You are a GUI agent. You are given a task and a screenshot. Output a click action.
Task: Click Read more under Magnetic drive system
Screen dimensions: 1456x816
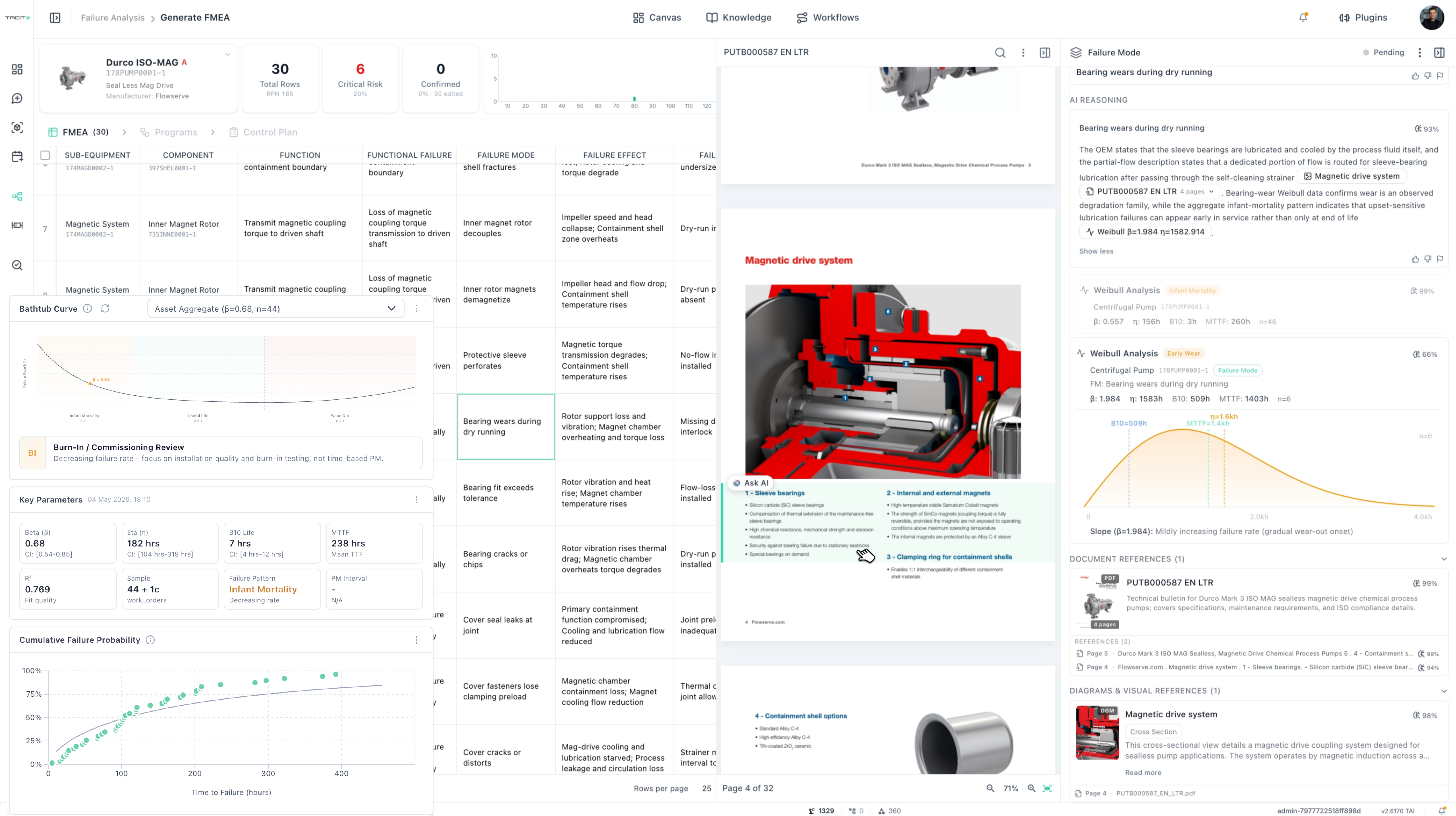click(x=1143, y=772)
